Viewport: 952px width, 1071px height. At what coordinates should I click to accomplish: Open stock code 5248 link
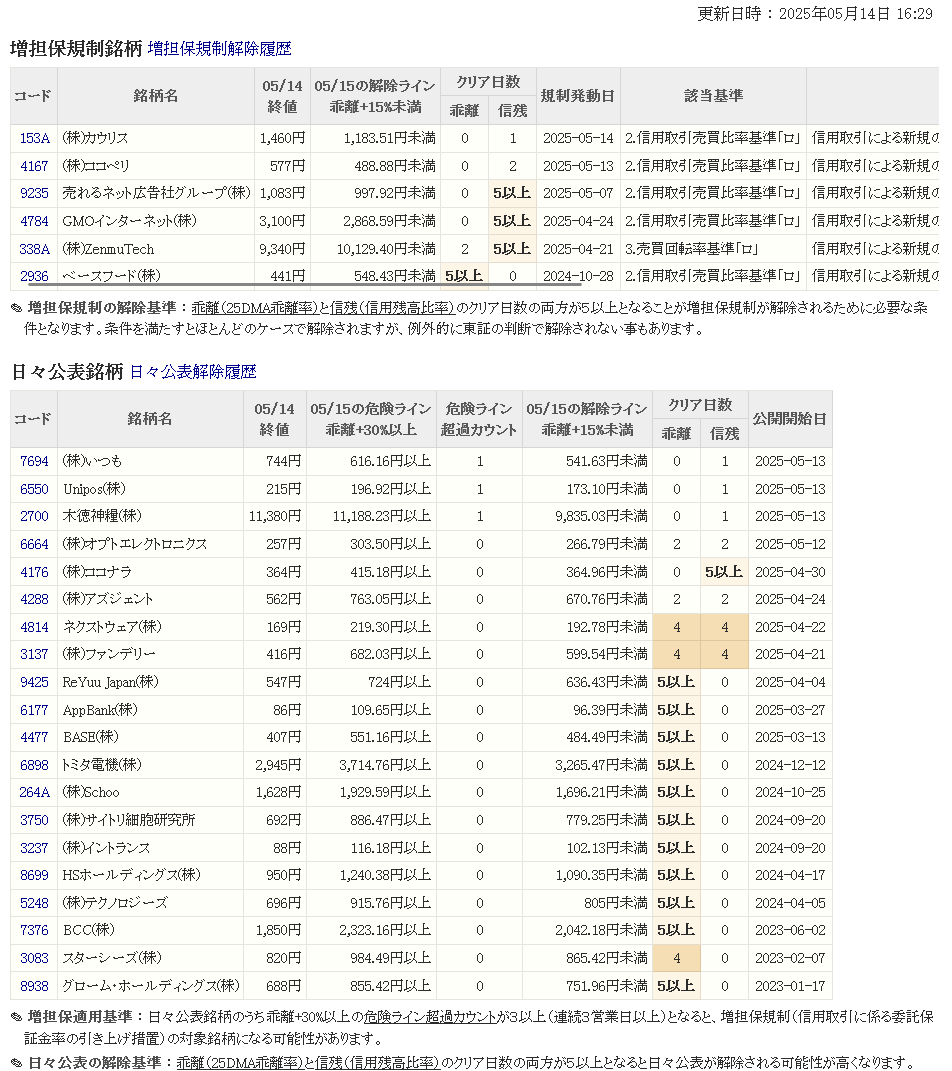(34, 903)
